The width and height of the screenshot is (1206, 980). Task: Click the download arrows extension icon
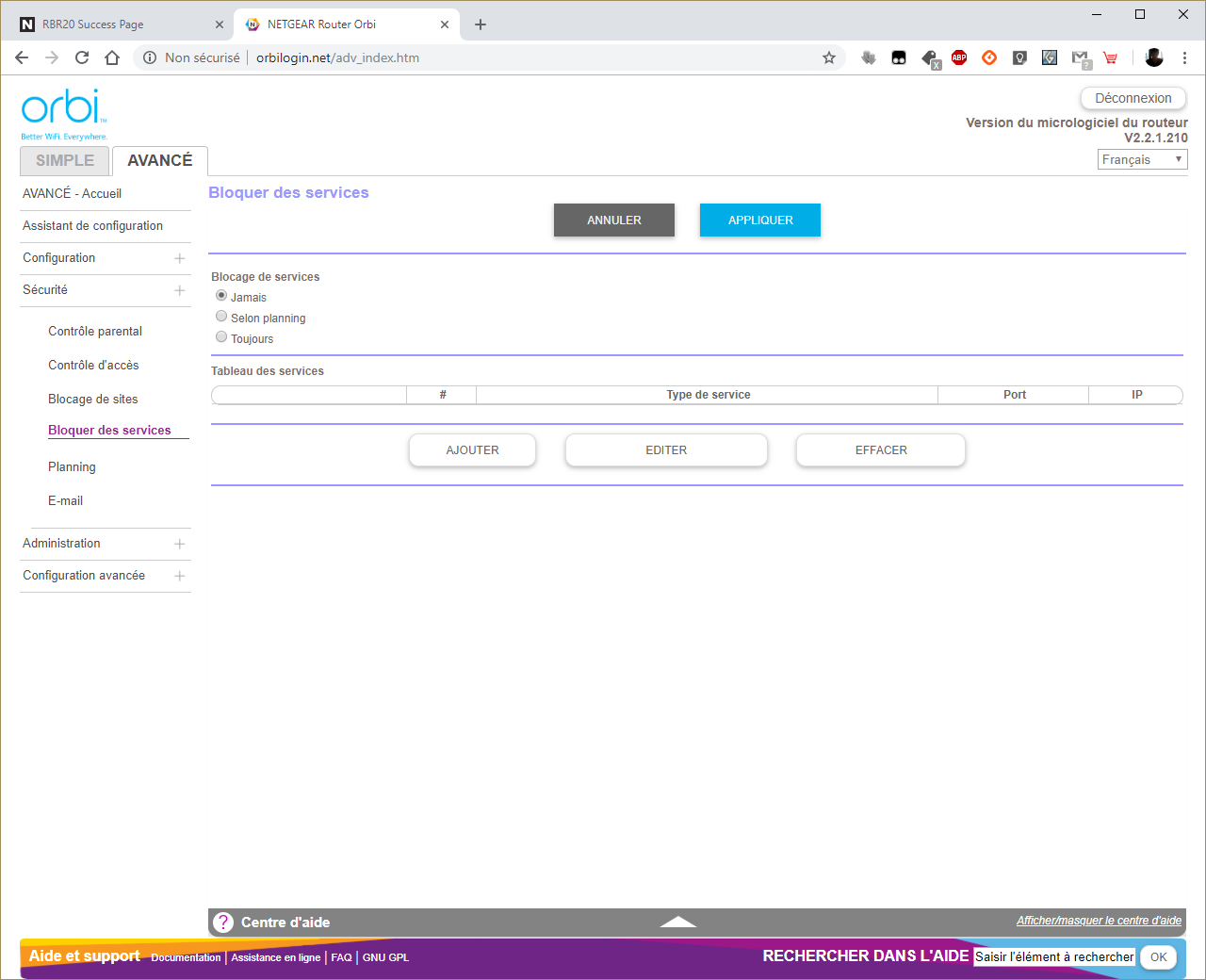869,57
